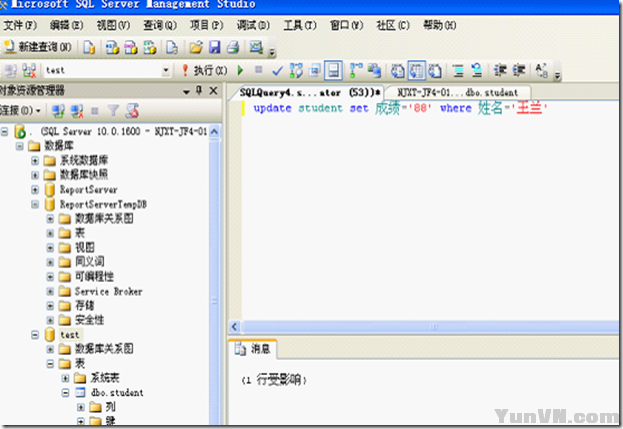Click the last icon on the Object Explorer toolbar
Screen dimensions: 623x429
point(132,111)
